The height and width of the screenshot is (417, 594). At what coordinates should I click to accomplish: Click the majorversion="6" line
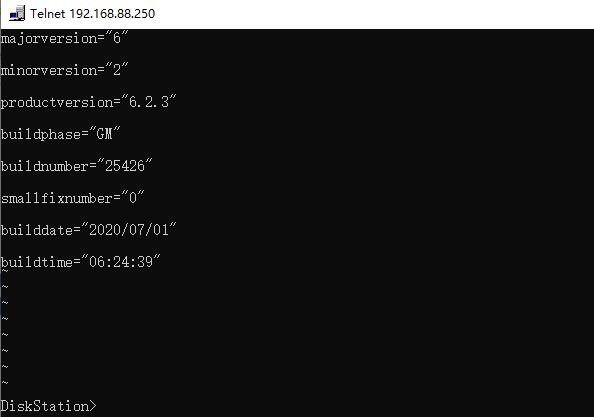point(64,38)
